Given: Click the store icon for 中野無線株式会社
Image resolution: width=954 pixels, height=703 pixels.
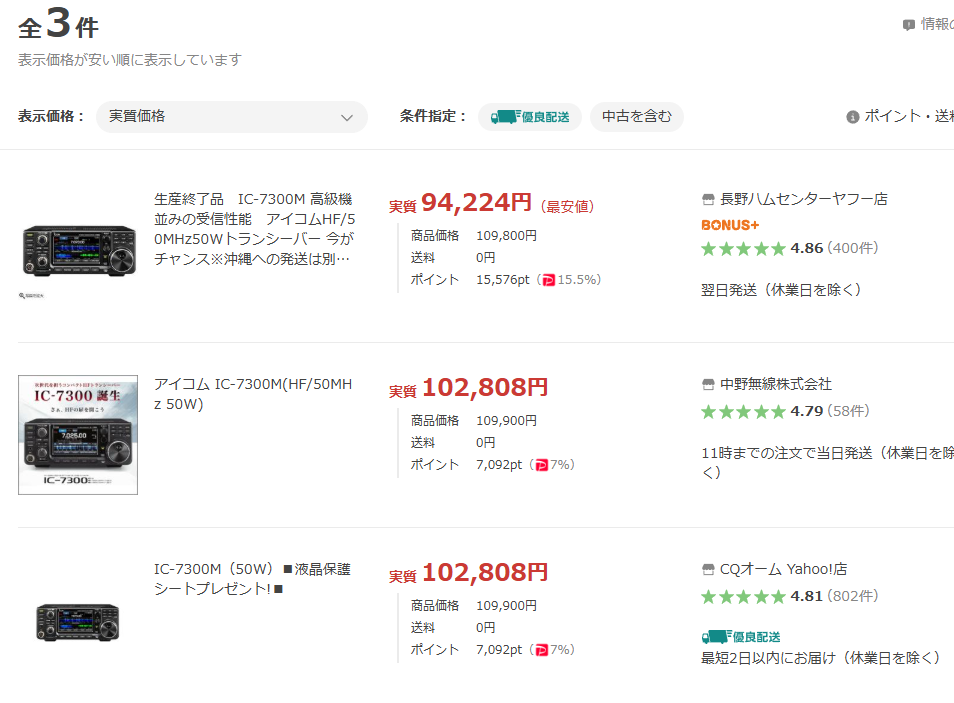Looking at the screenshot, I should coord(709,385).
